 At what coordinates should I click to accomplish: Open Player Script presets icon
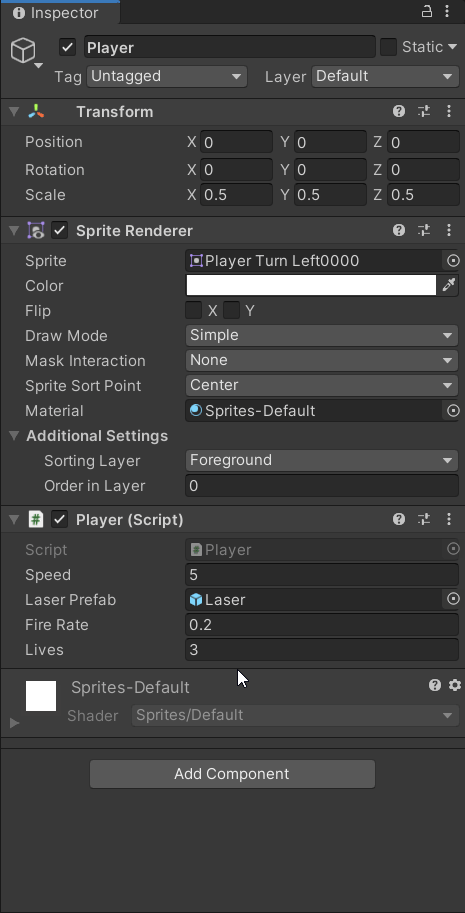424,519
